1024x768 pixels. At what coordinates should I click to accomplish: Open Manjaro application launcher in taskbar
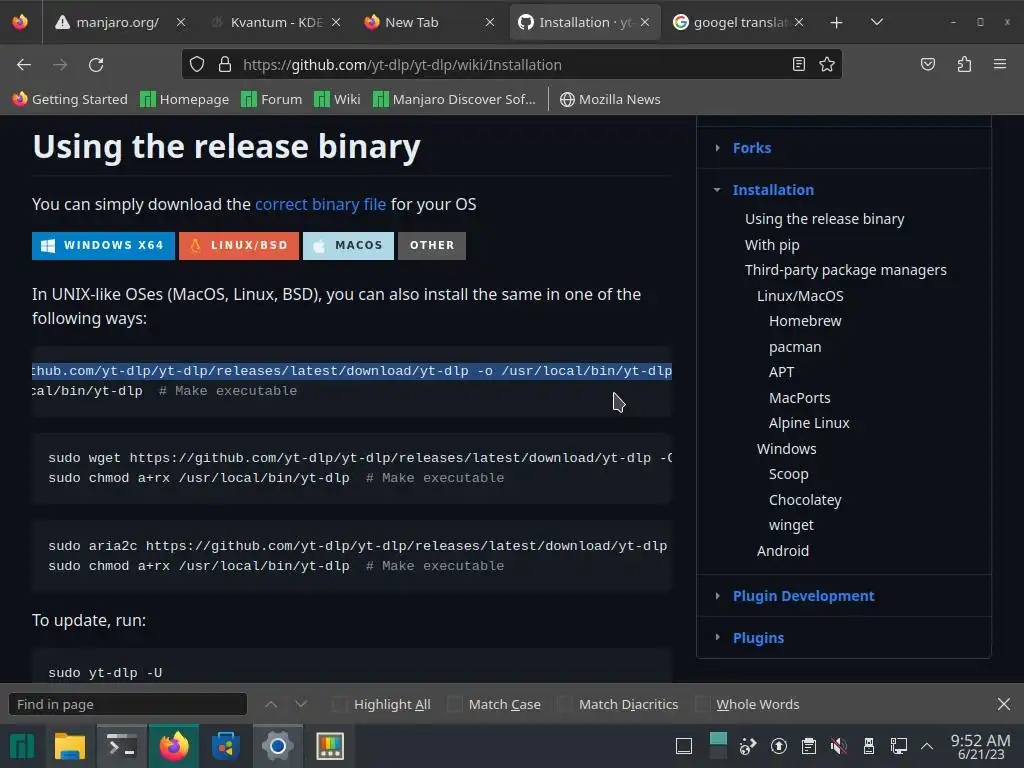point(22,746)
